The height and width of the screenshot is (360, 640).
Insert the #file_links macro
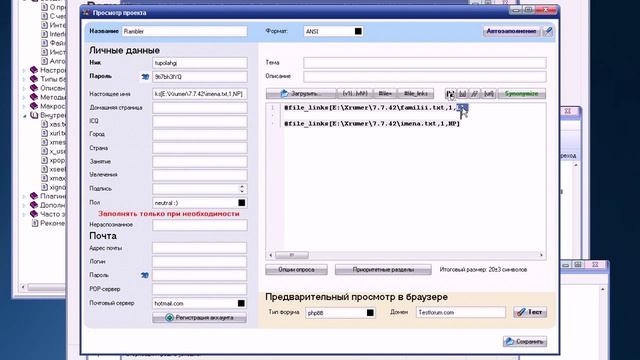(416, 93)
